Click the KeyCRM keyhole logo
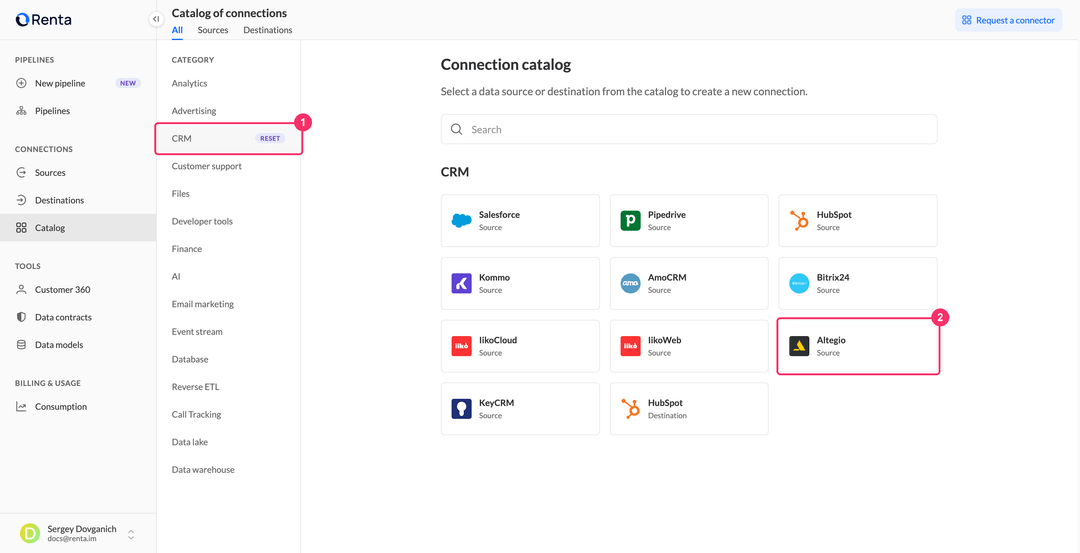The height and width of the screenshot is (553, 1080). pos(461,408)
